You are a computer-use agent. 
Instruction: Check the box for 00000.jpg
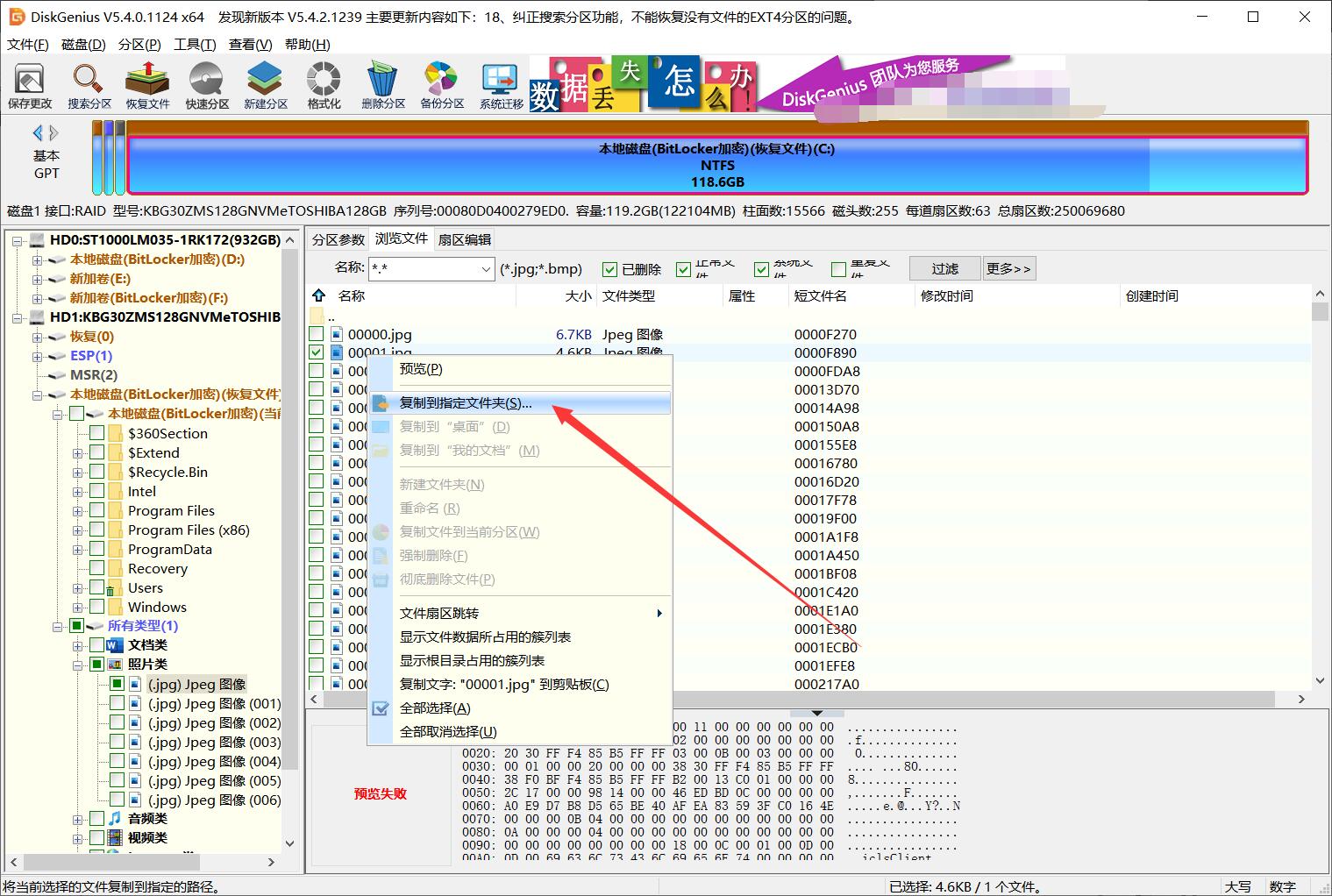point(316,334)
